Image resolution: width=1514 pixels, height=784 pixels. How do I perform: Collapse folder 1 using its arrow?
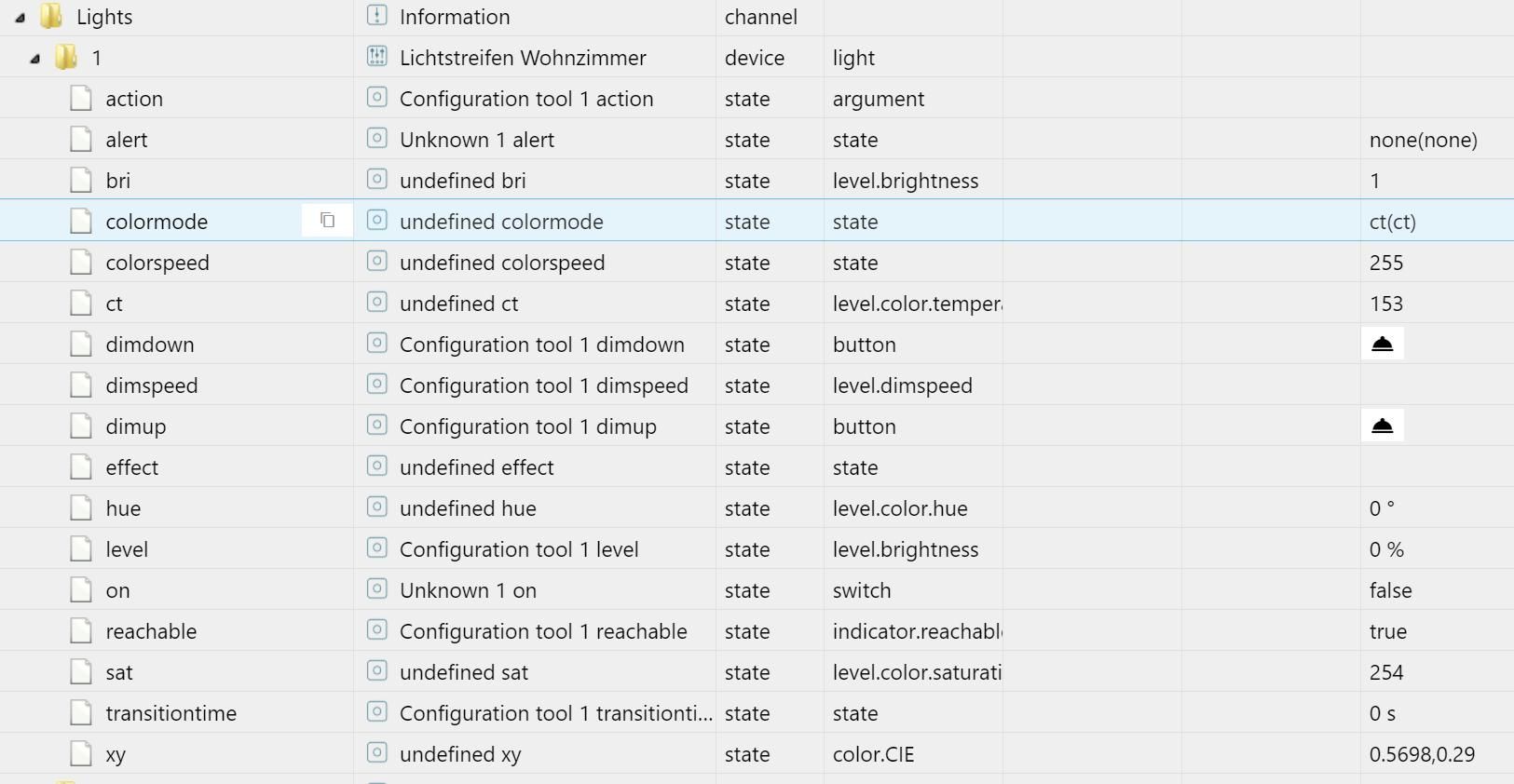(34, 59)
